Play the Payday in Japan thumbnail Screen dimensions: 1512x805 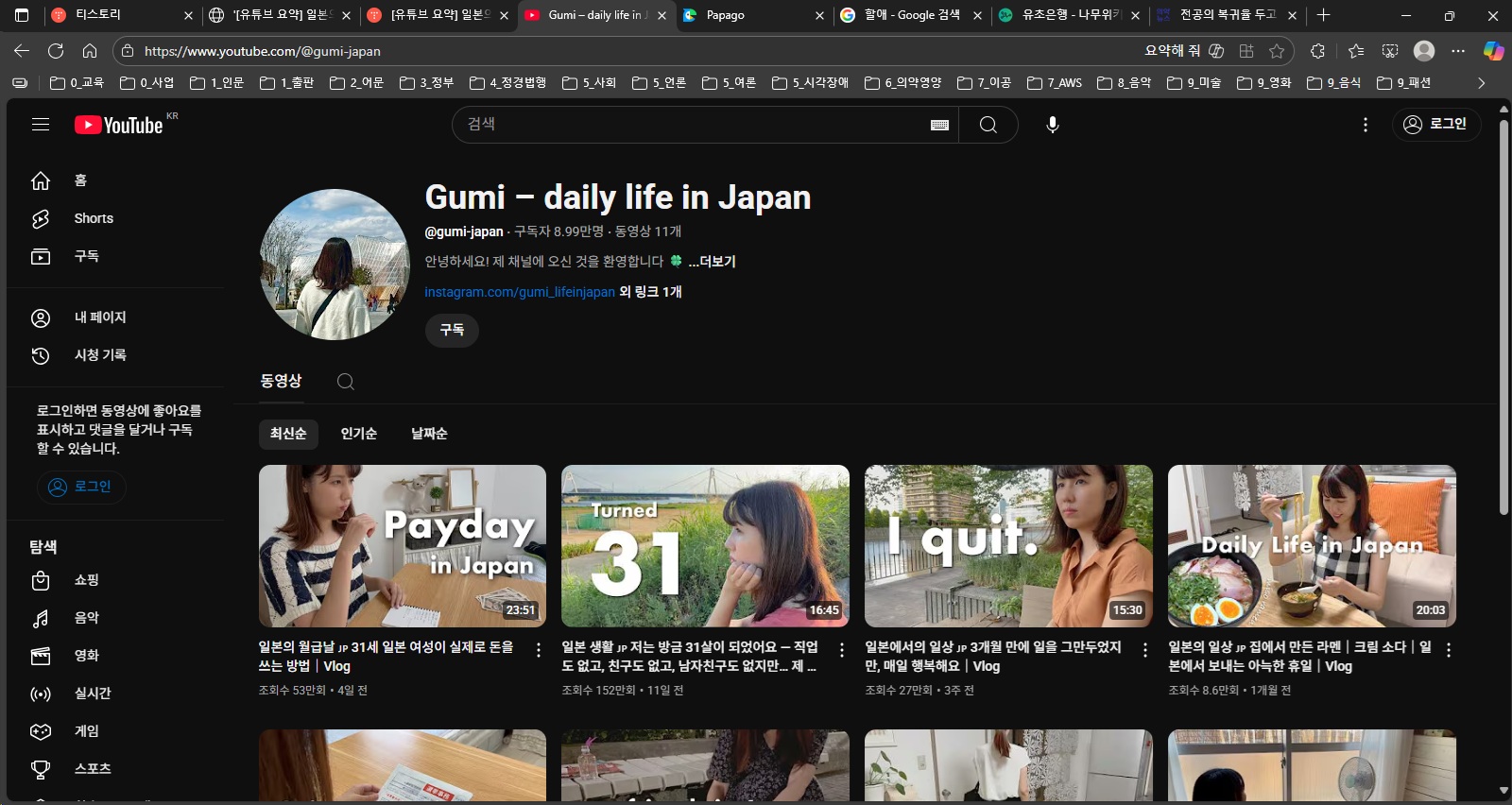coord(403,546)
